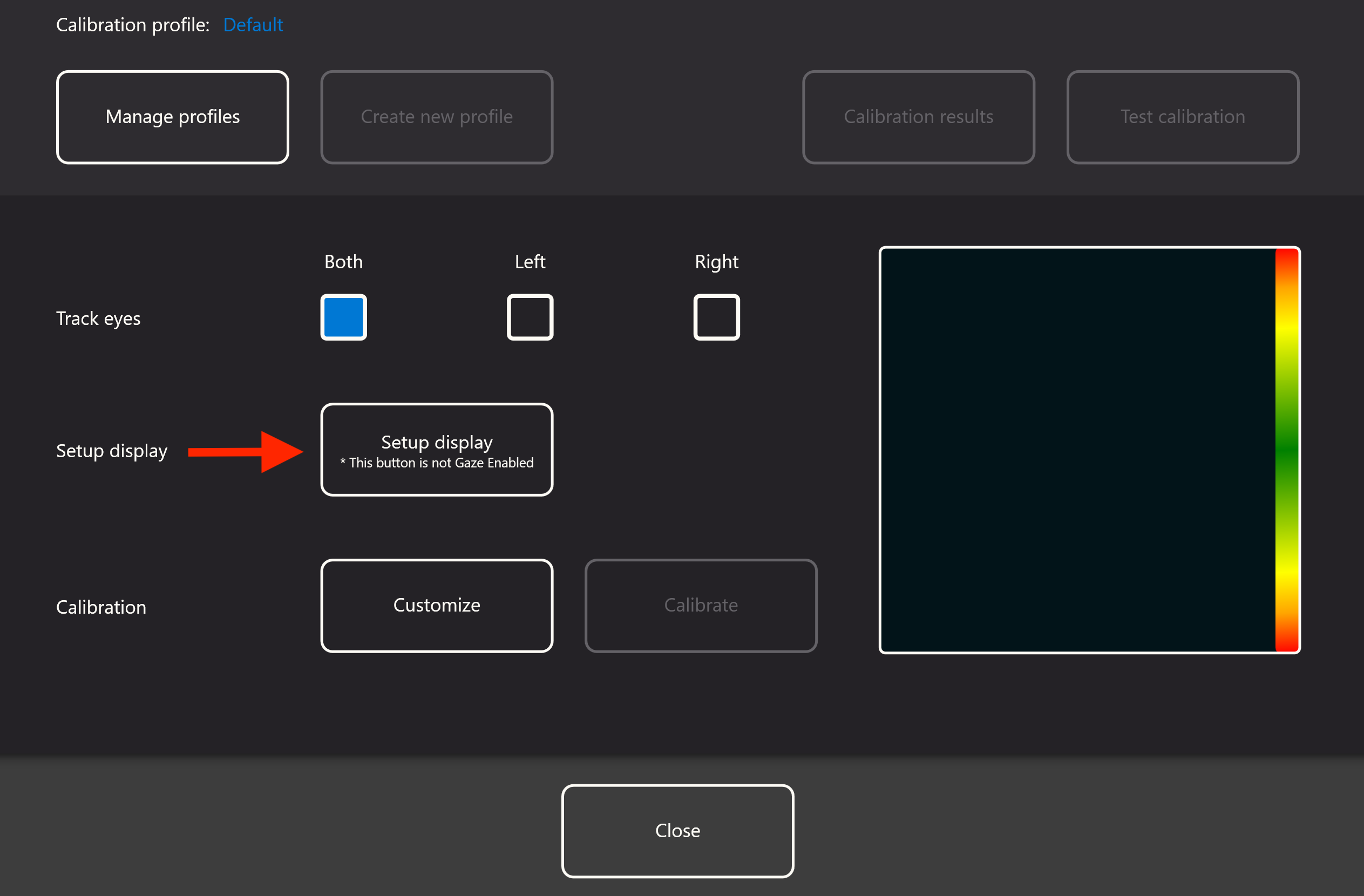The height and width of the screenshot is (896, 1364).
Task: Click the Track eyes label
Action: pyautogui.click(x=98, y=318)
